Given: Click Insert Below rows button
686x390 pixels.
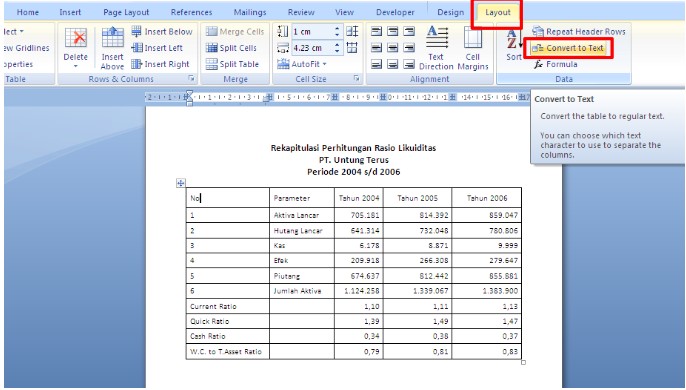Looking at the screenshot, I should pos(162,32).
